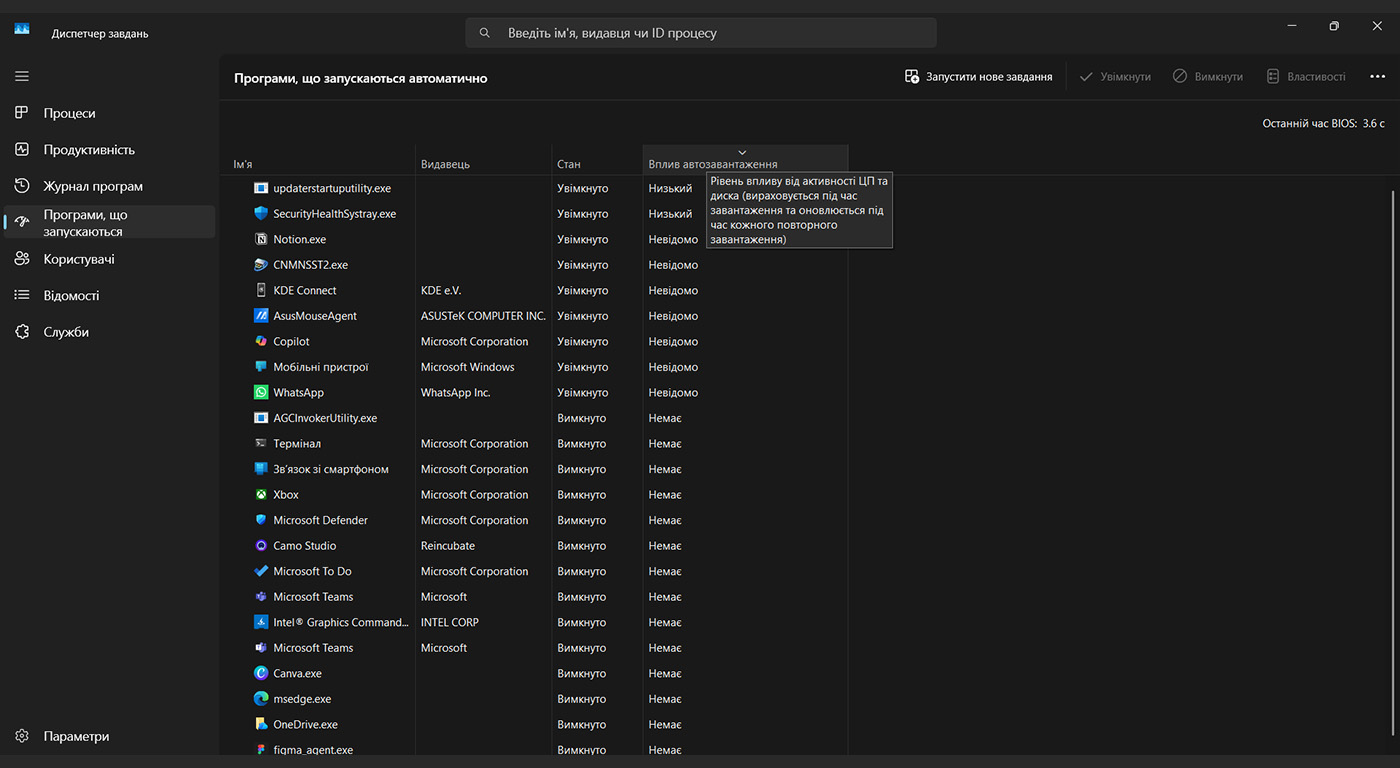Screen dimensions: 1400x768
Task: Select the WhatsApp icon
Action: [x=261, y=393]
